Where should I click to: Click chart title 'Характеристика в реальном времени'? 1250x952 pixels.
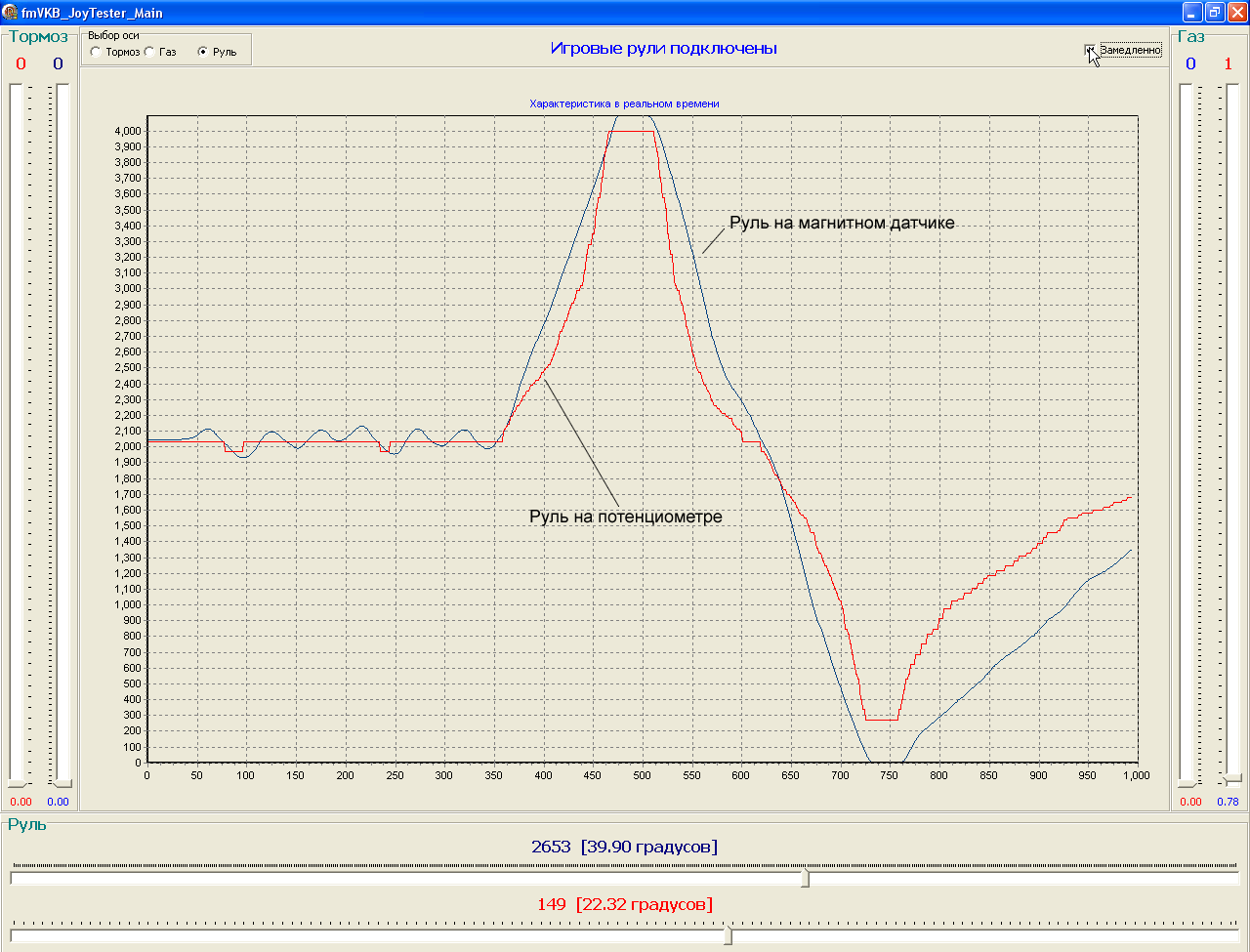(x=624, y=103)
